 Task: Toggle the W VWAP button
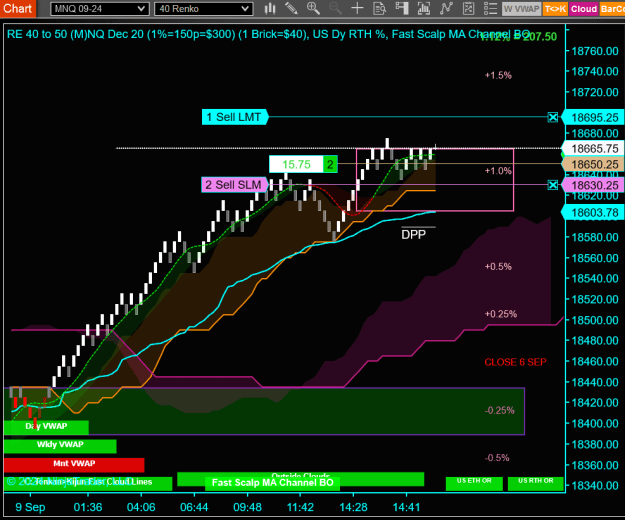pos(521,9)
